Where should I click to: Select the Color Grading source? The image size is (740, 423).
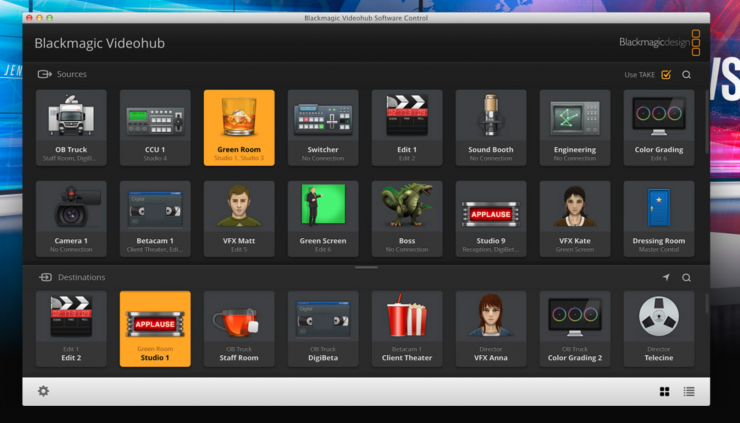(x=659, y=127)
